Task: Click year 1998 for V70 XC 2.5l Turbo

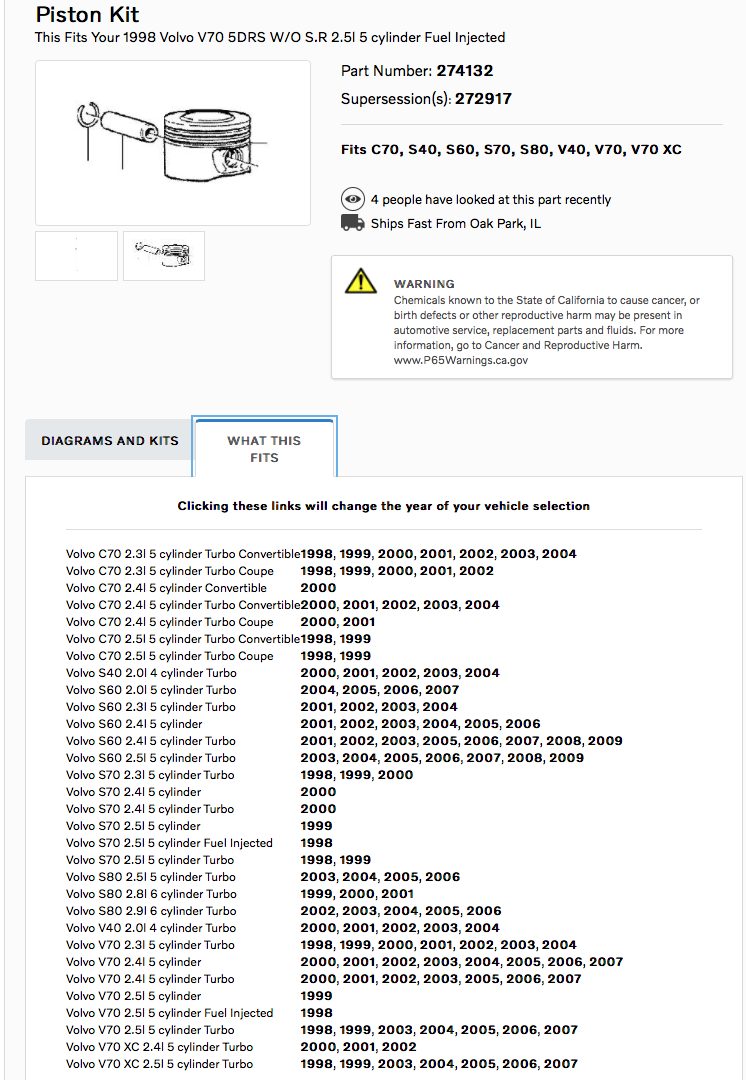Action: tap(317, 1063)
